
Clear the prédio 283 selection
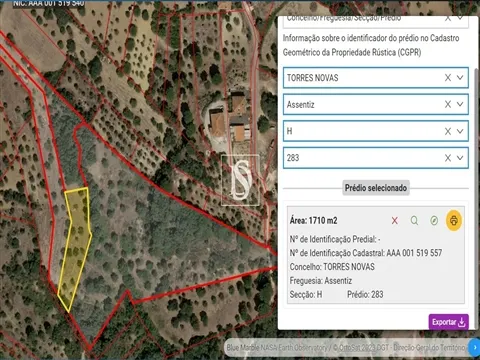coord(448,158)
